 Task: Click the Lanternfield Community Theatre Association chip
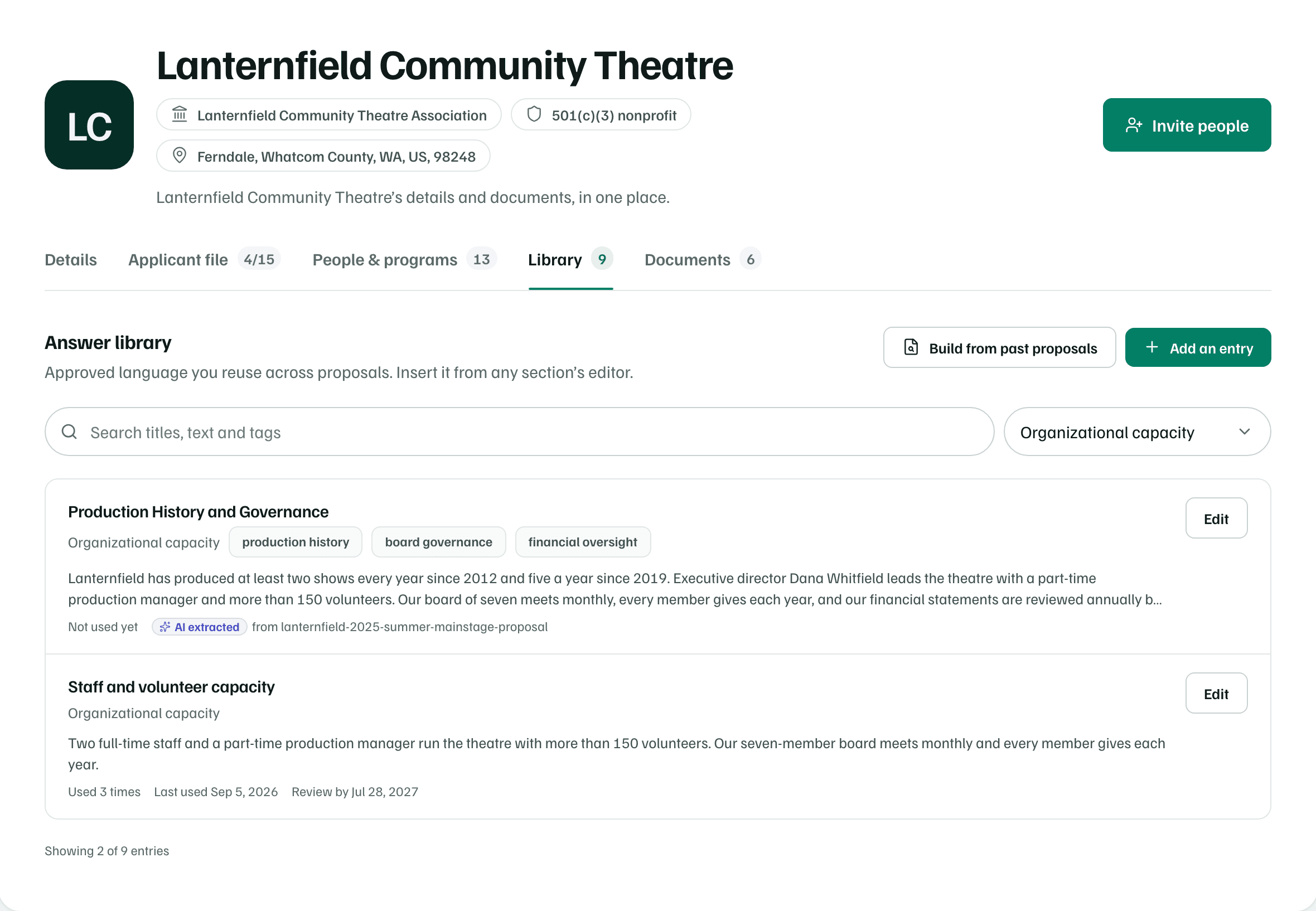point(329,115)
